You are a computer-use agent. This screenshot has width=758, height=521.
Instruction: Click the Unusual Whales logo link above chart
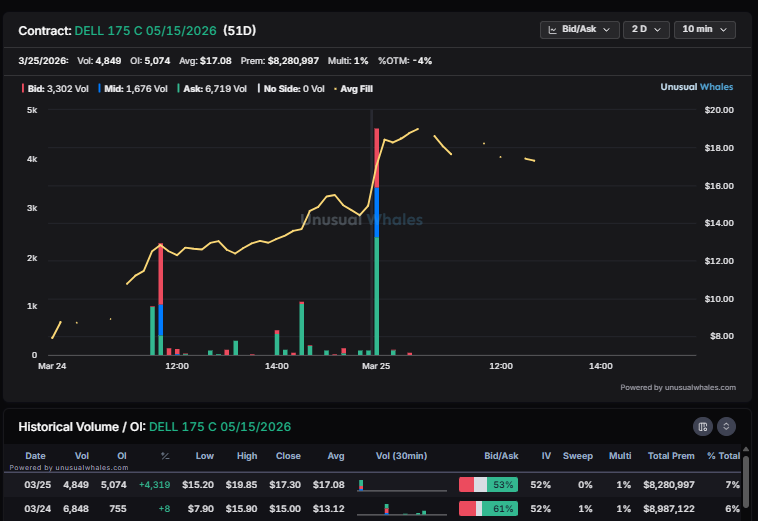(x=697, y=87)
